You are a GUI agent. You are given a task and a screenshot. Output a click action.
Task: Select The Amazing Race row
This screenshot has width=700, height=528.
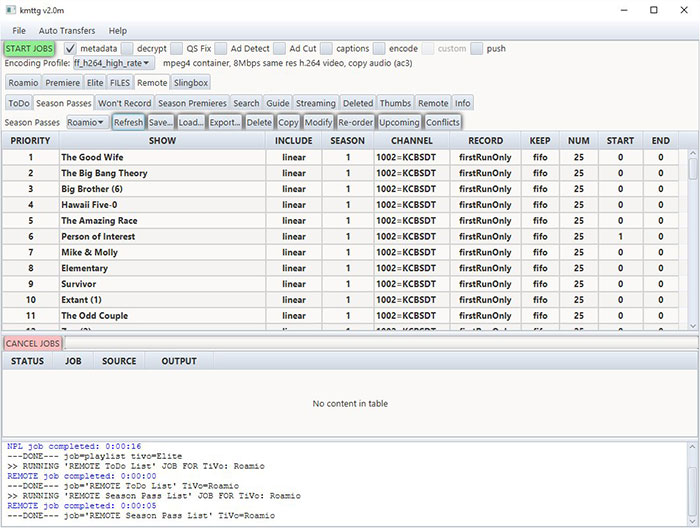click(341, 220)
